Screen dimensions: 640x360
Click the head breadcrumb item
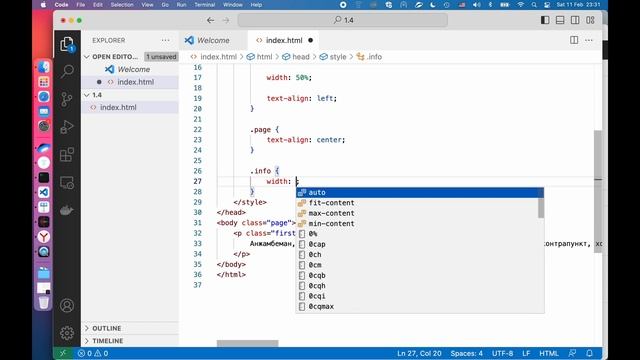point(296,57)
